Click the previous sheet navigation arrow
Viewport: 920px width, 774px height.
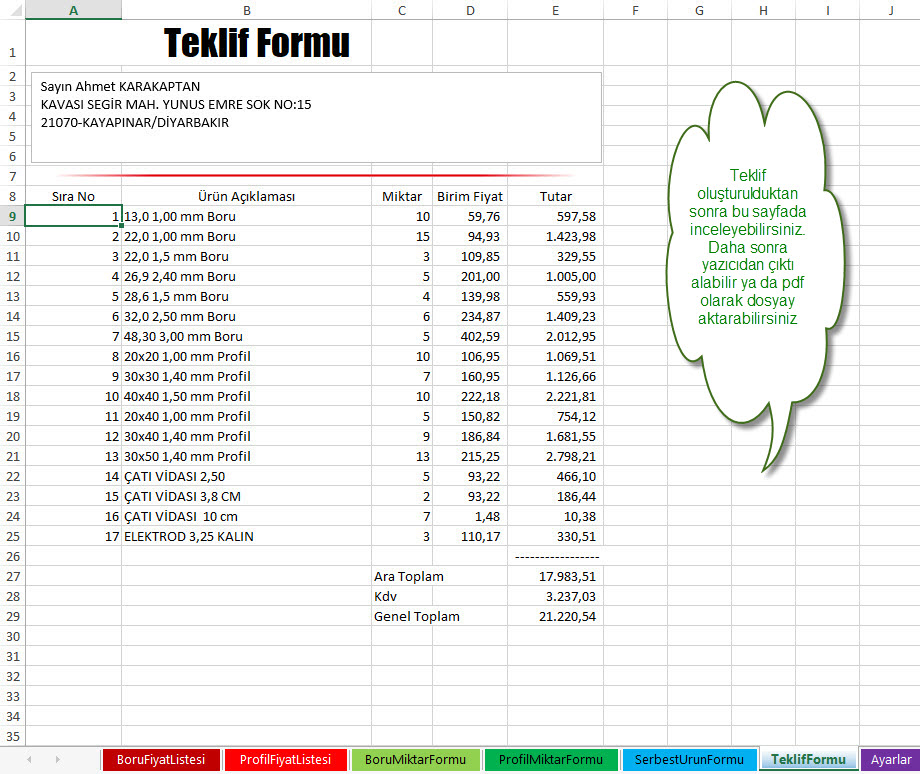point(29,759)
